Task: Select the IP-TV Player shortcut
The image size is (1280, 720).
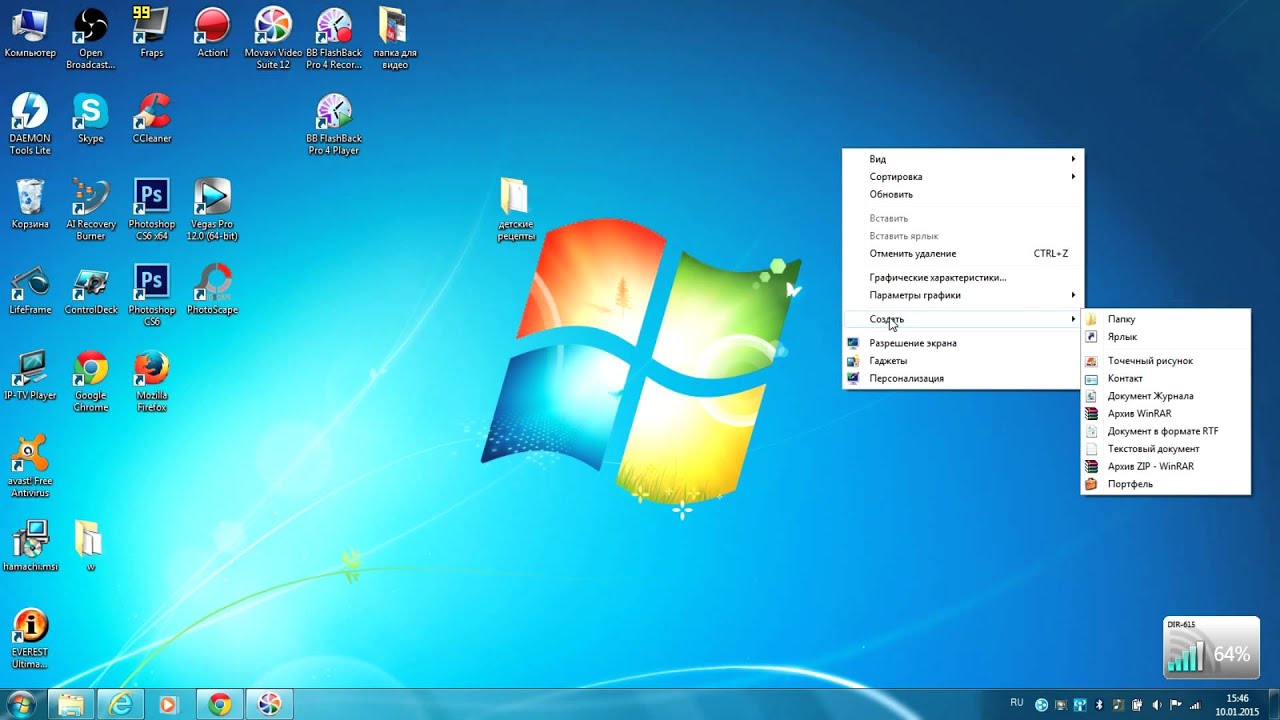Action: (30, 376)
